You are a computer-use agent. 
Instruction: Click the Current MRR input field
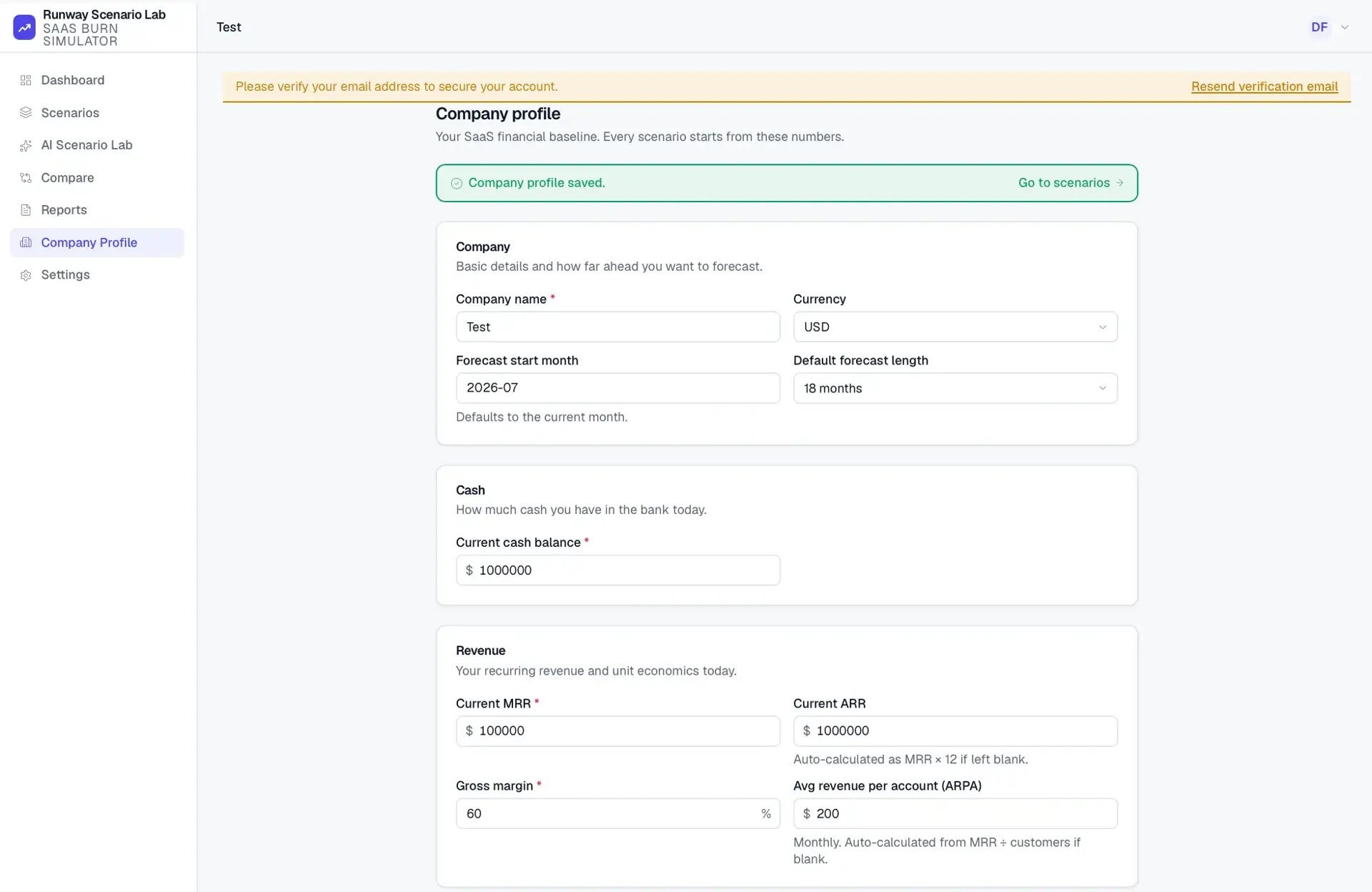tap(618, 731)
